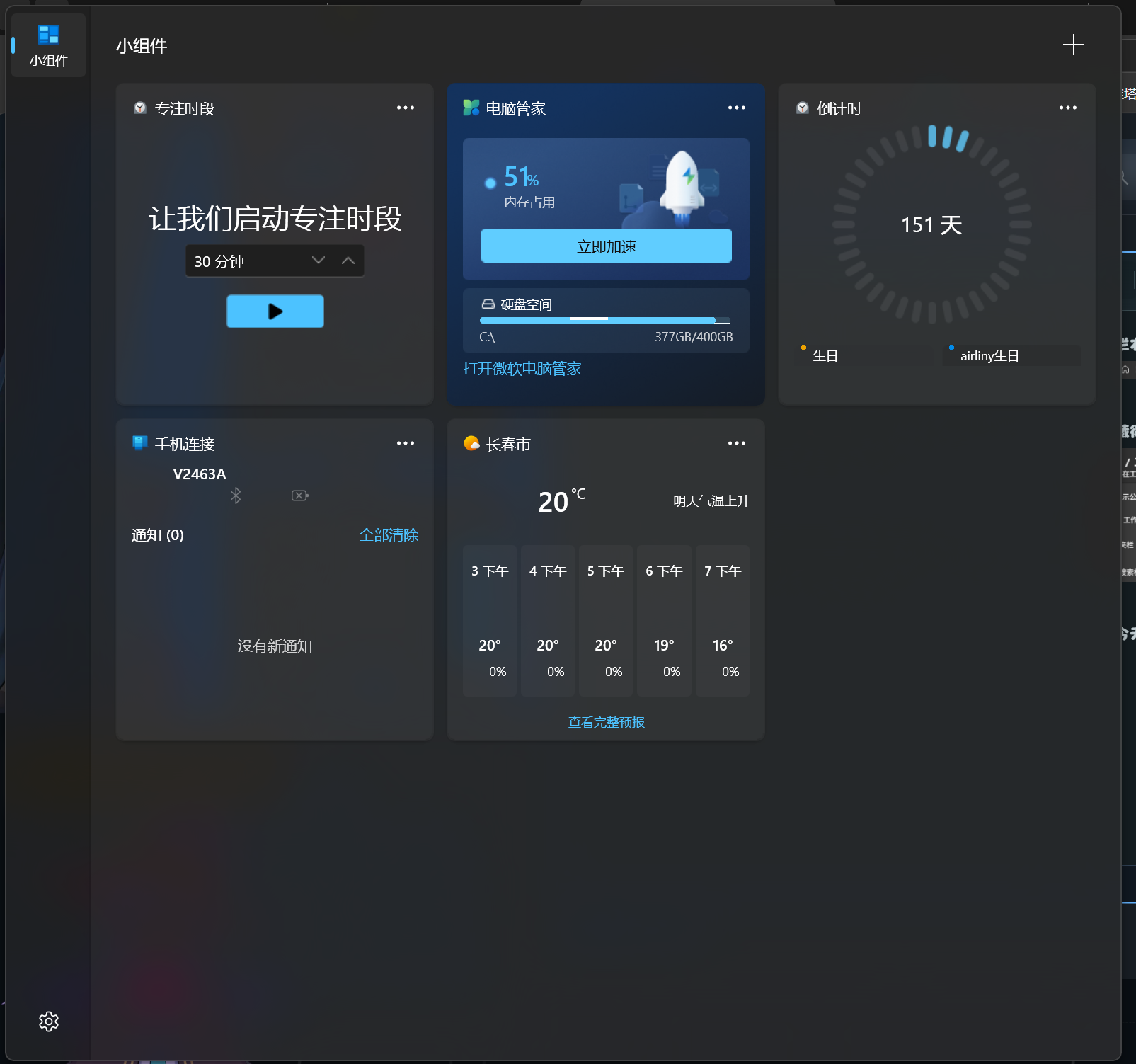Image resolution: width=1136 pixels, height=1064 pixels.
Task: Click the 电脑管家 logo icon
Action: coord(471,108)
